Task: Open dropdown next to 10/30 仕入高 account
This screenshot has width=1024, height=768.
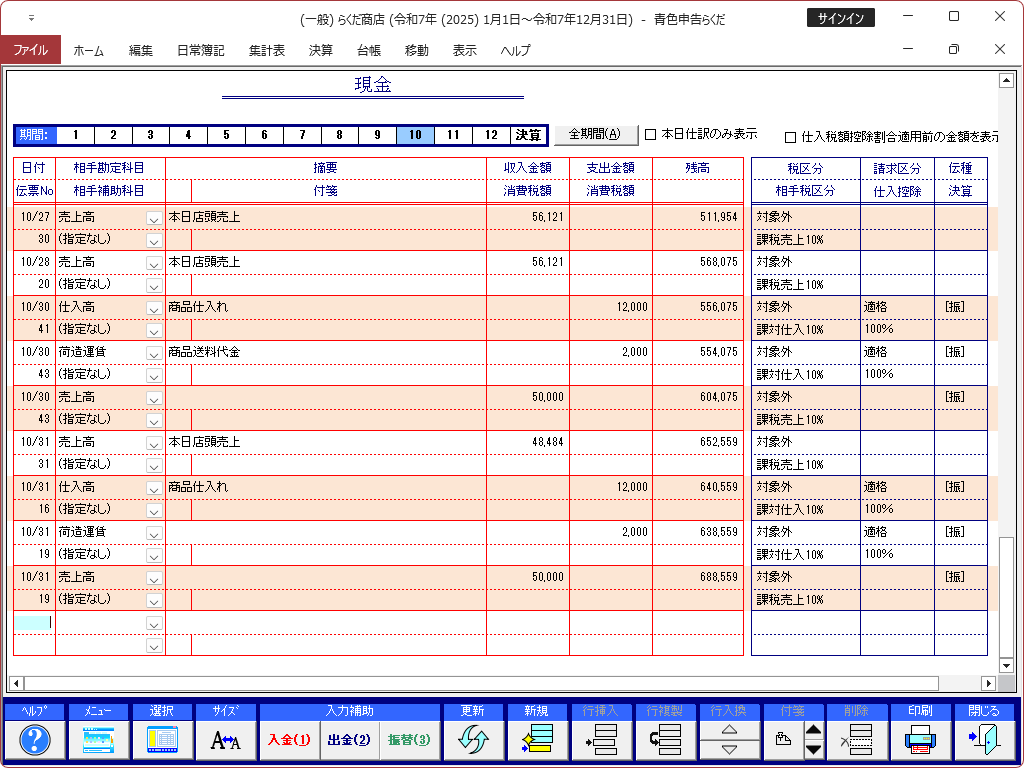Action: tap(154, 308)
